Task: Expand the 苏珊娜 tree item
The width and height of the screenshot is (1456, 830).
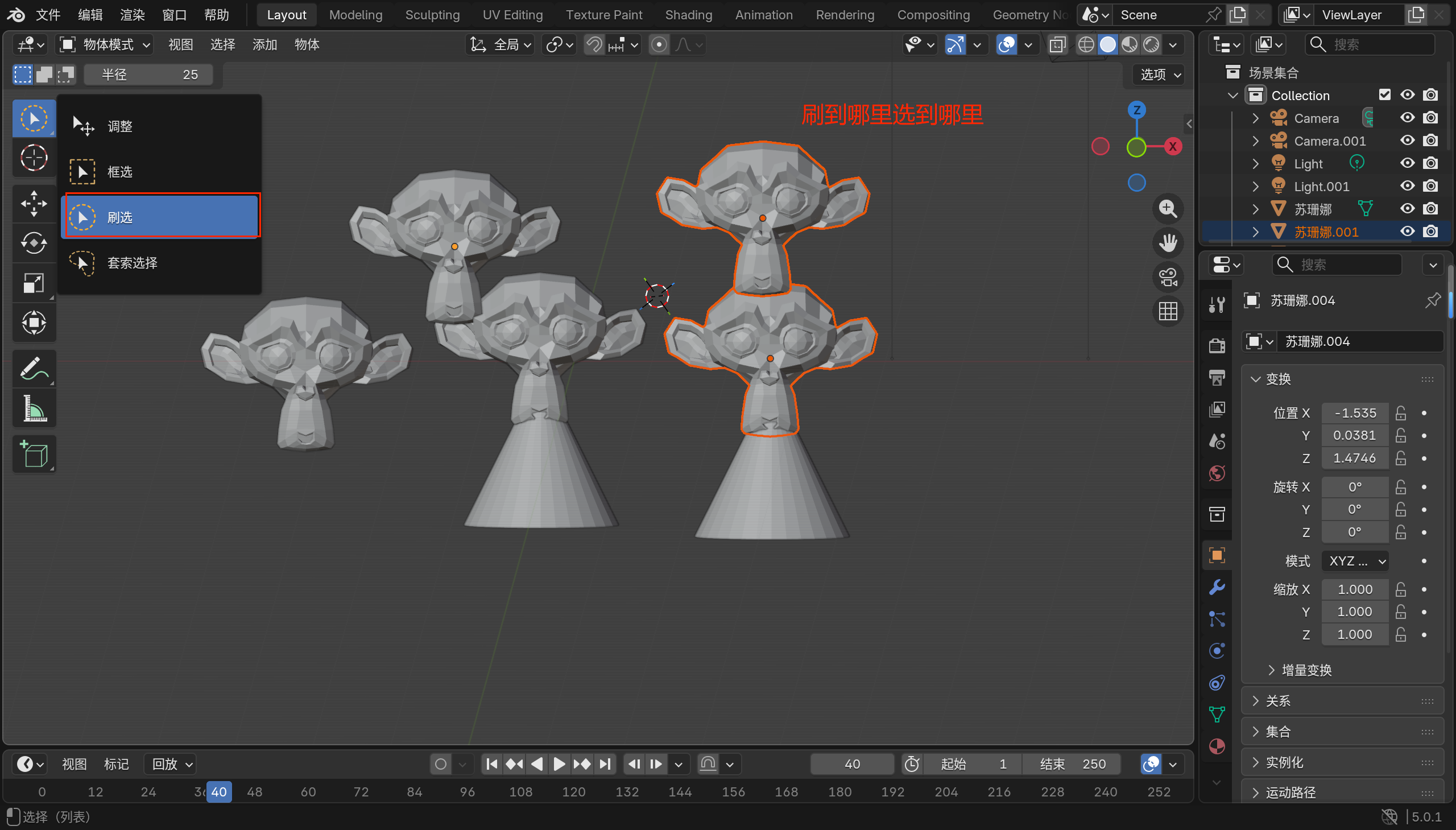Action: click(1255, 209)
